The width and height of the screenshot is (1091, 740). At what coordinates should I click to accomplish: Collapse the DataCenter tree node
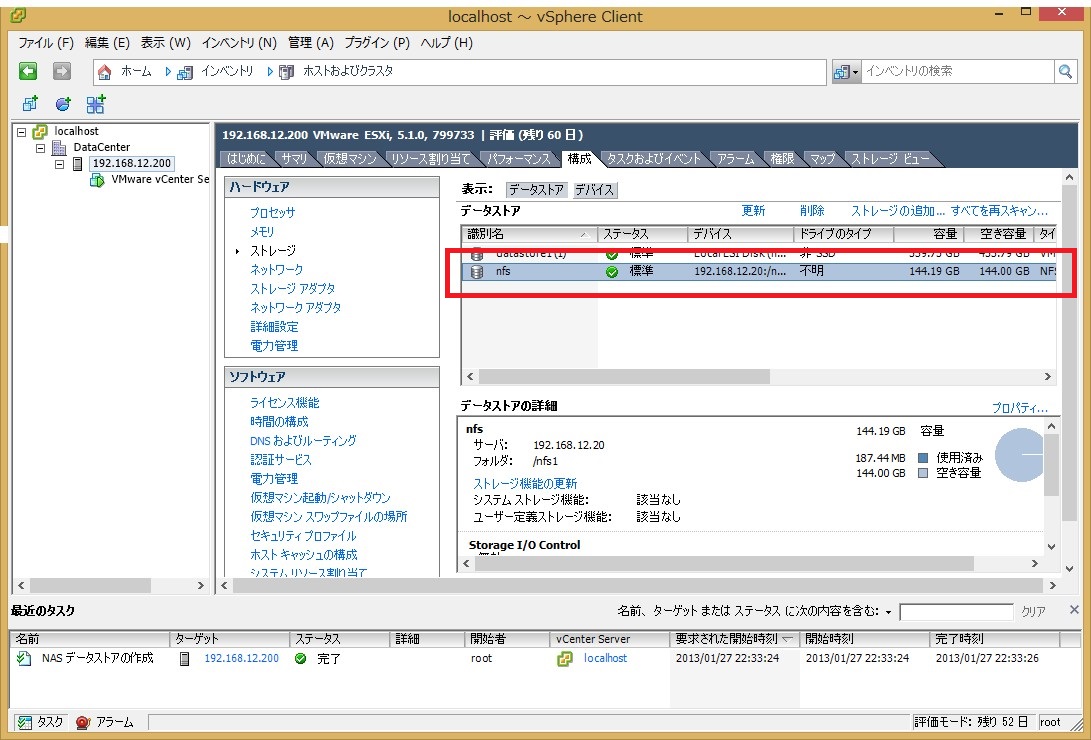pos(40,147)
